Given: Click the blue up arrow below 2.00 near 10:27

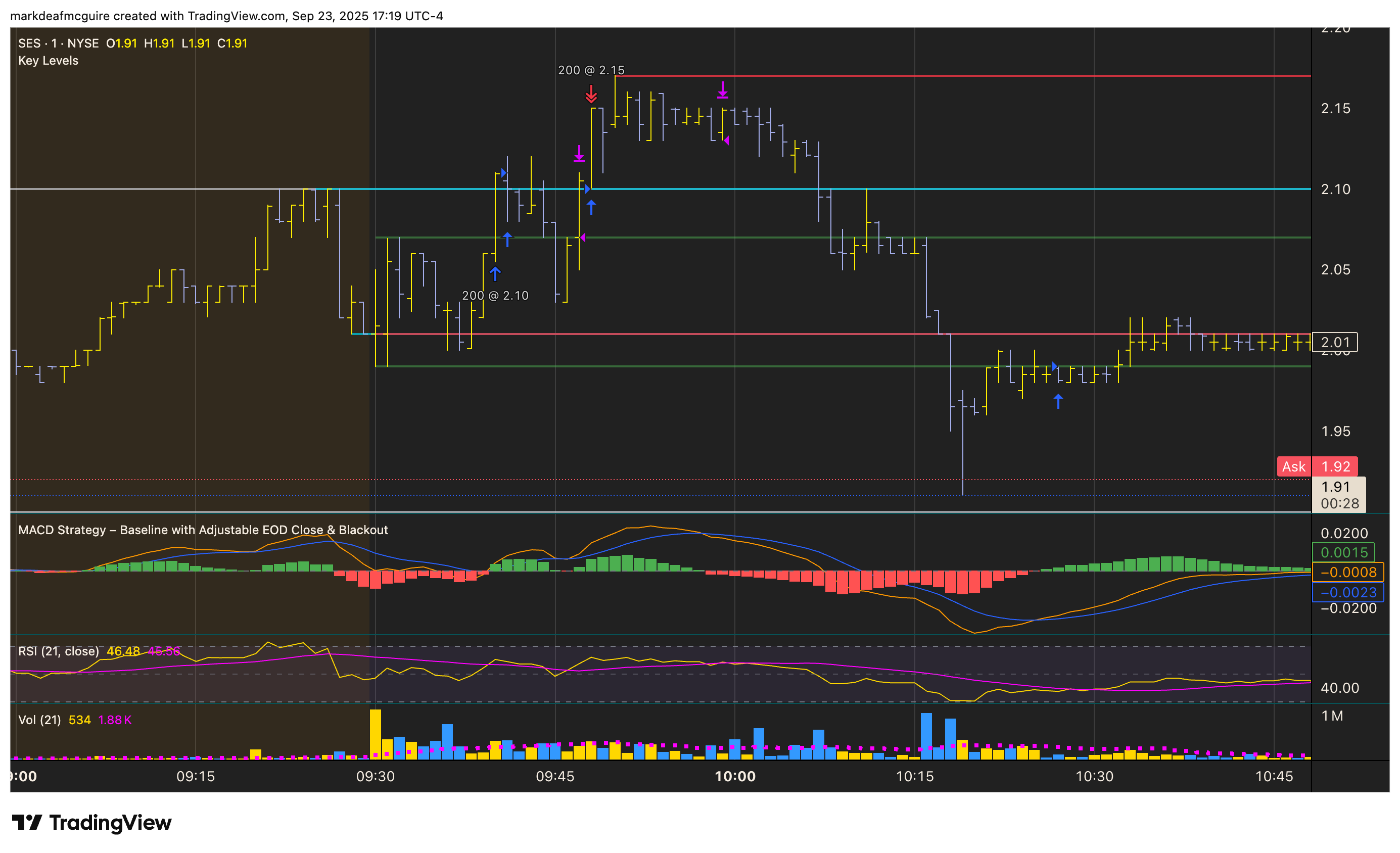Looking at the screenshot, I should [1058, 402].
